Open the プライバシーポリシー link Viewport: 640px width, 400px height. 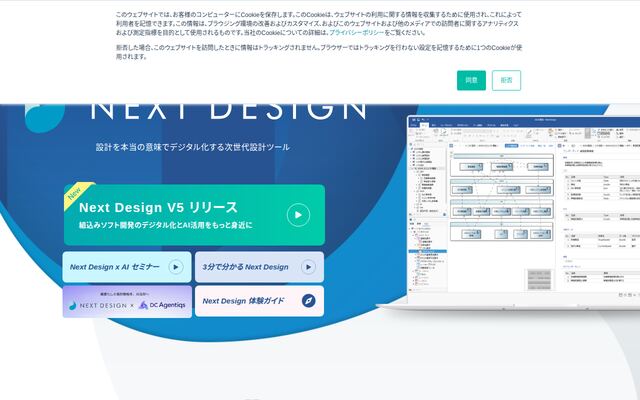coord(357,33)
